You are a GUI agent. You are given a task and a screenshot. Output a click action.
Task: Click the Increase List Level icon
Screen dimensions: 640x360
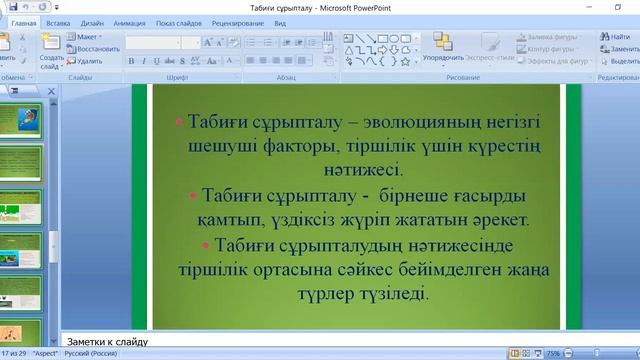coord(299,42)
